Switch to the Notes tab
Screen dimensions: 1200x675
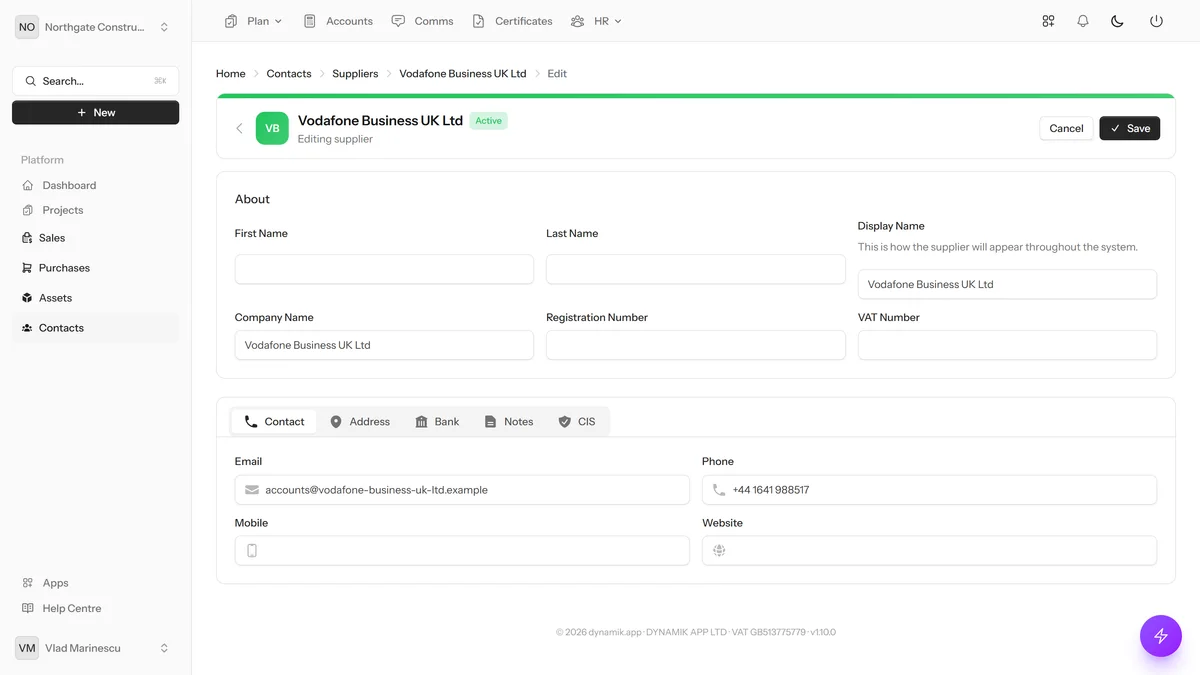(508, 422)
